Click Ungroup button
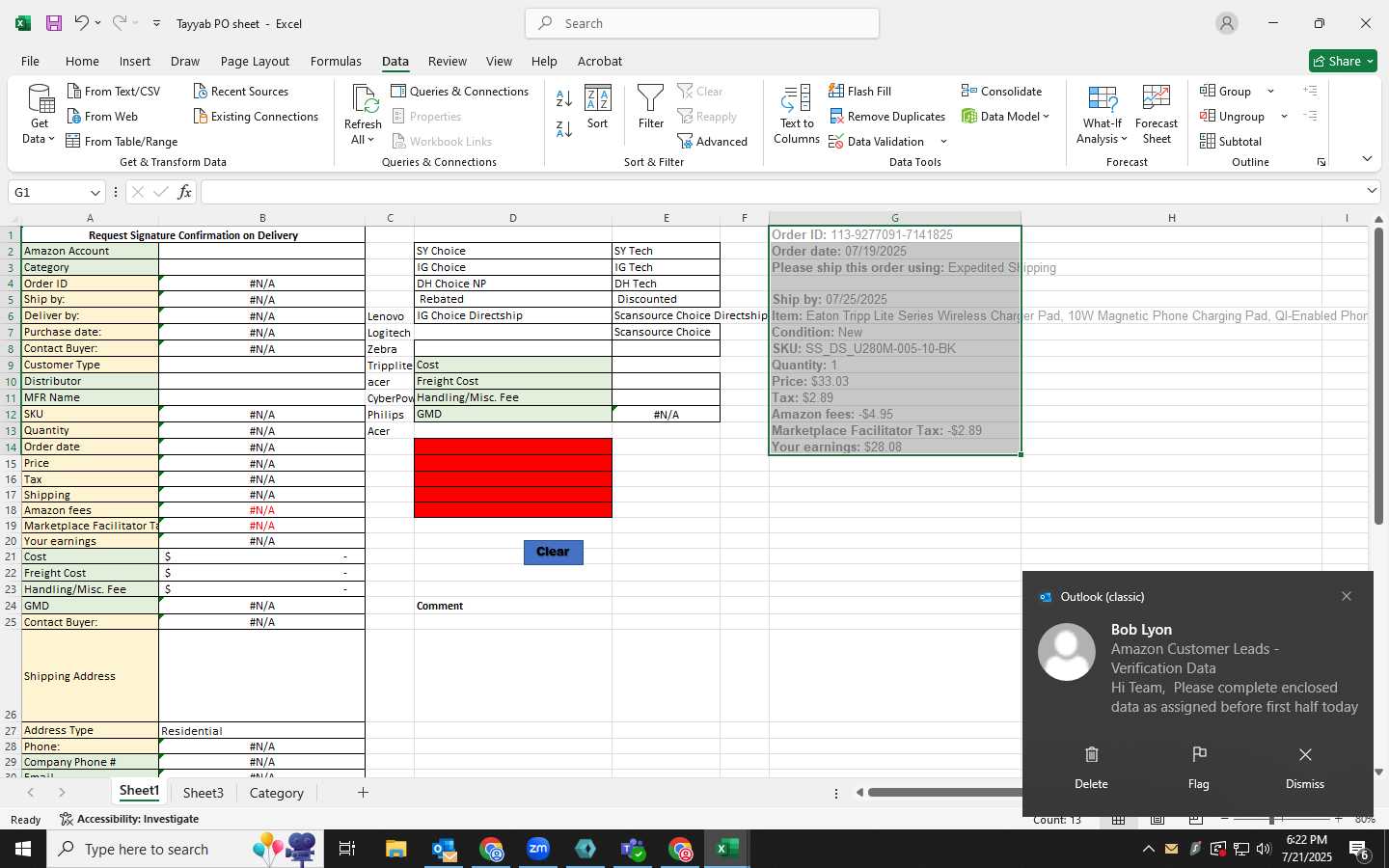This screenshot has width=1389, height=868. (1232, 116)
